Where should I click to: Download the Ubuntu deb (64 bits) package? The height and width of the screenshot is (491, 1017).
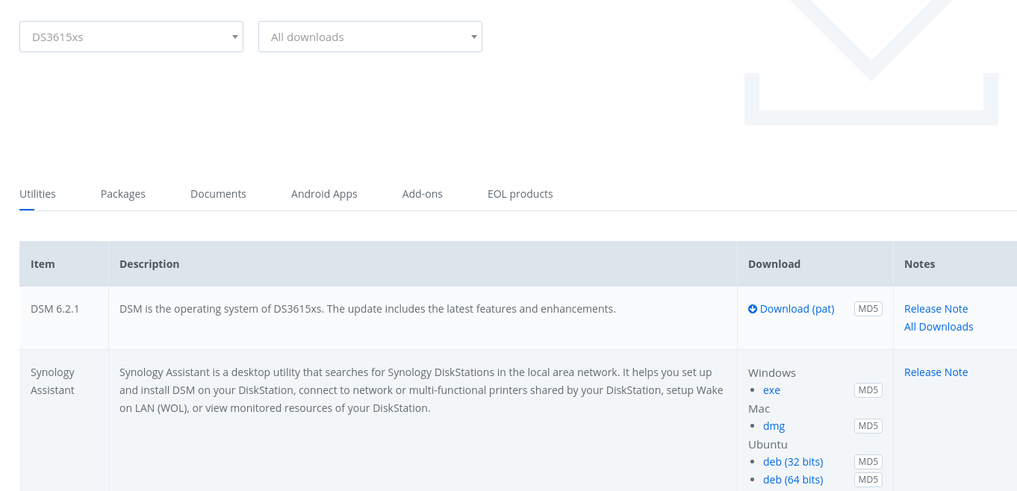pyautogui.click(x=793, y=480)
